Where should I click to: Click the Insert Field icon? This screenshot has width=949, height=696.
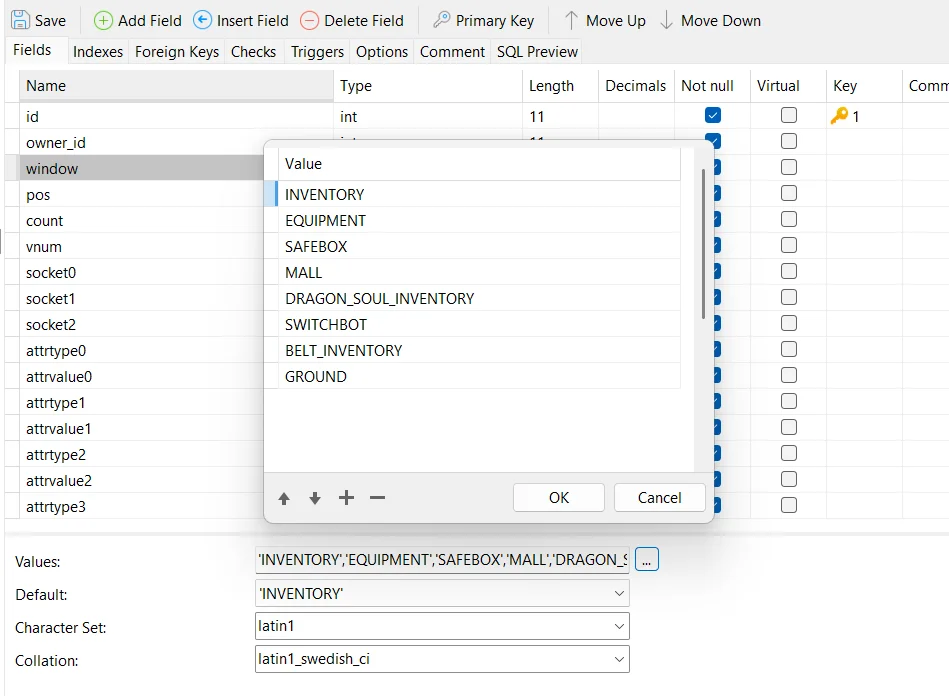coord(203,20)
